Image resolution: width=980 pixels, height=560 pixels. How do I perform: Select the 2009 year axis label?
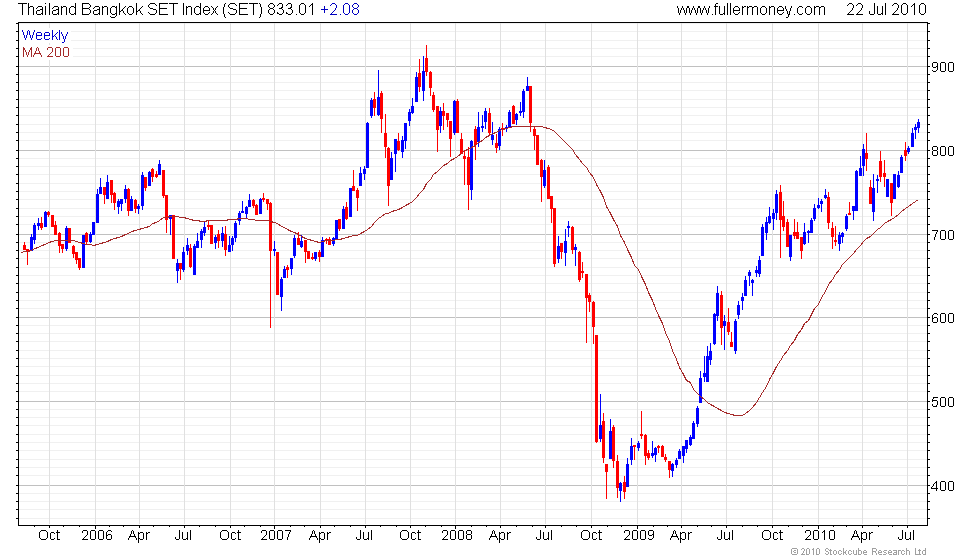(x=639, y=535)
